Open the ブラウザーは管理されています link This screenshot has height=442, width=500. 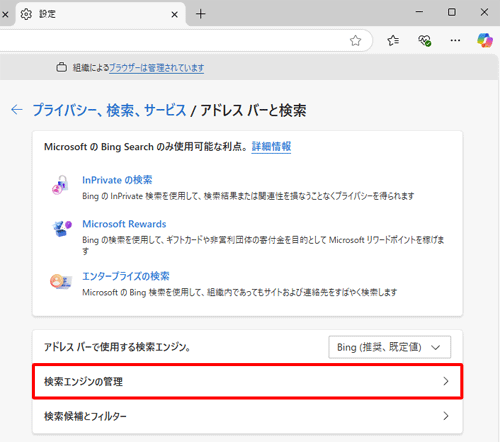(x=157, y=68)
